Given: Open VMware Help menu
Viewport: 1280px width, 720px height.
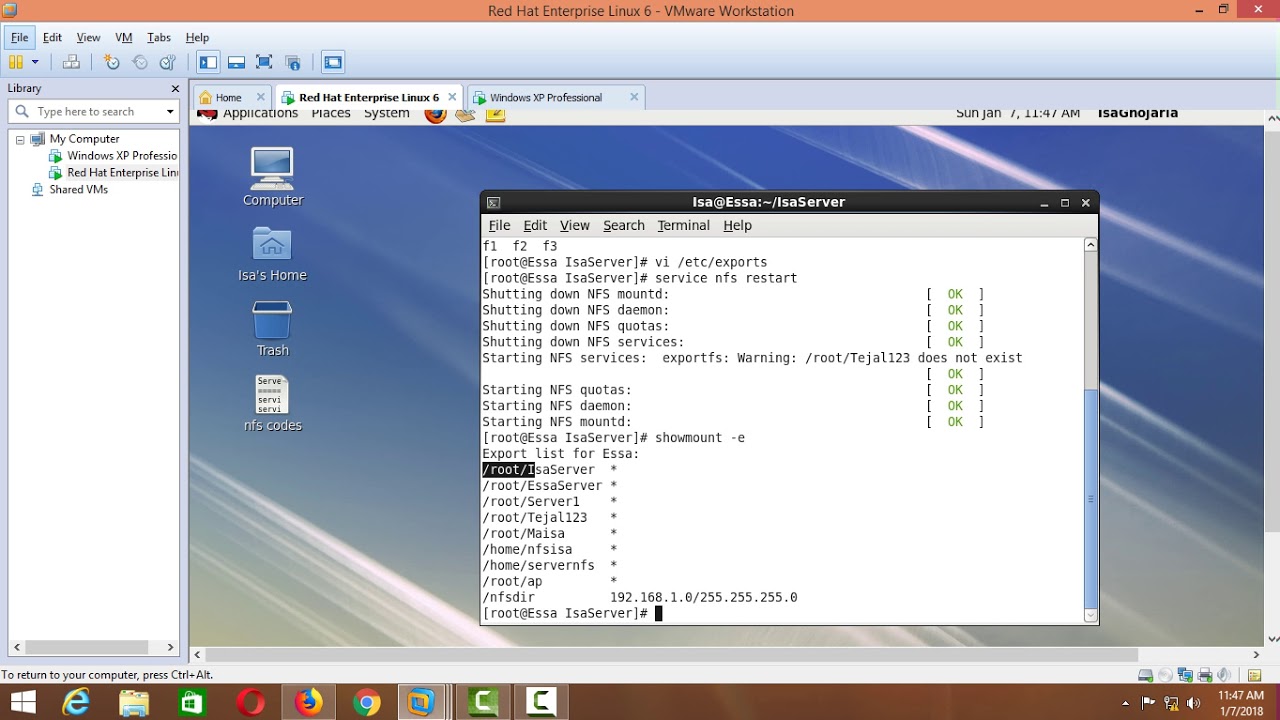Looking at the screenshot, I should [x=197, y=37].
